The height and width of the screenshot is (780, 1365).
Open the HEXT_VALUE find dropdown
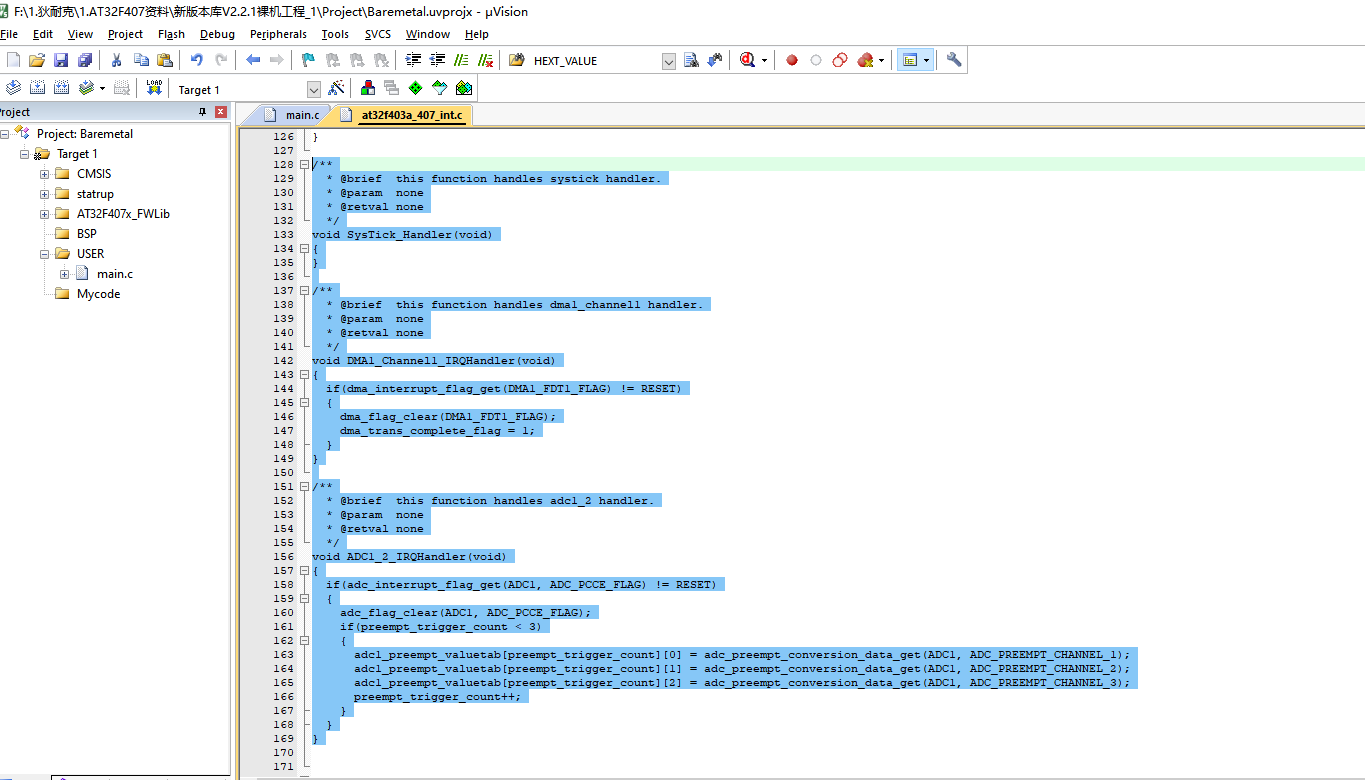tap(669, 61)
